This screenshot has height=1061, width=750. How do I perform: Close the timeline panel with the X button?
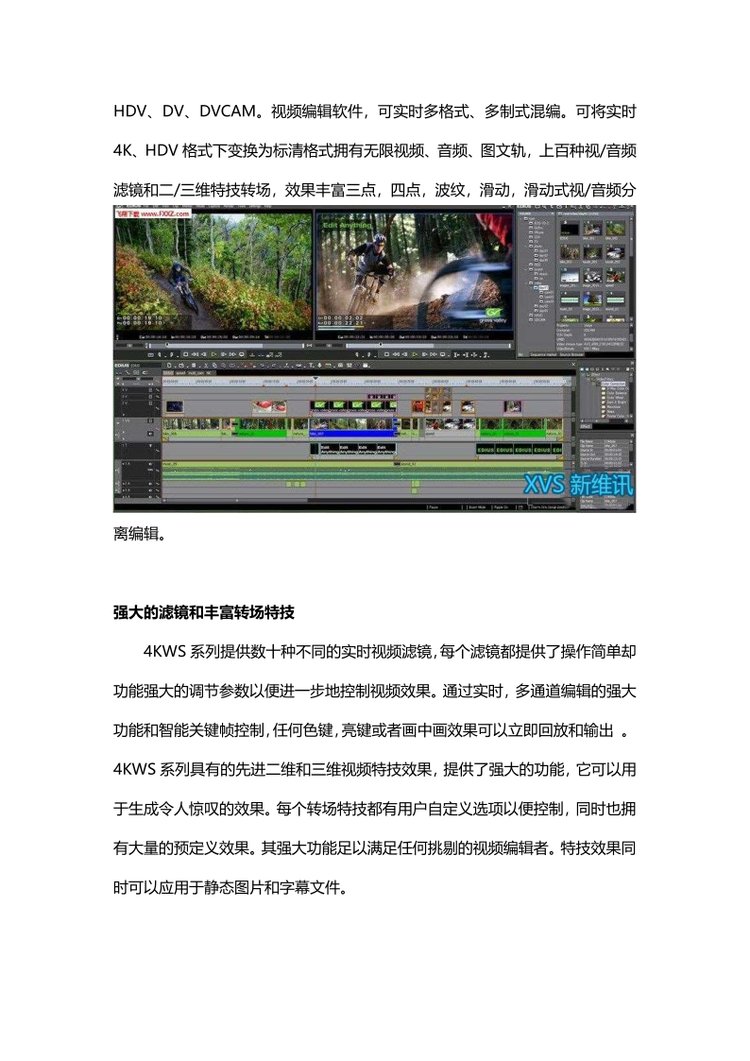[x=571, y=366]
